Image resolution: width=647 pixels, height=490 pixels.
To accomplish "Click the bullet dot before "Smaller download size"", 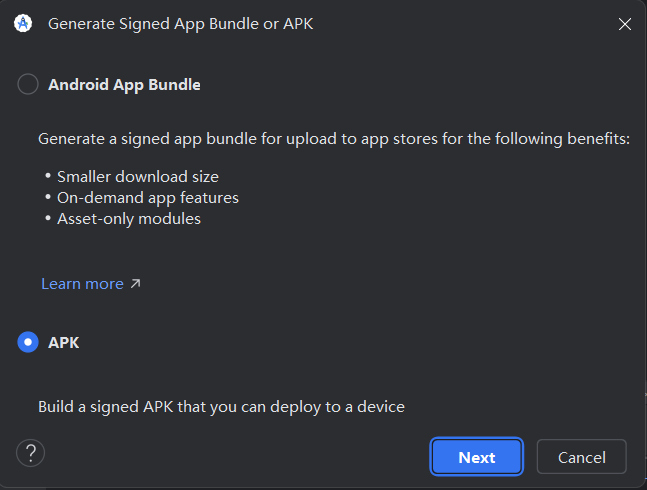I will coord(48,177).
